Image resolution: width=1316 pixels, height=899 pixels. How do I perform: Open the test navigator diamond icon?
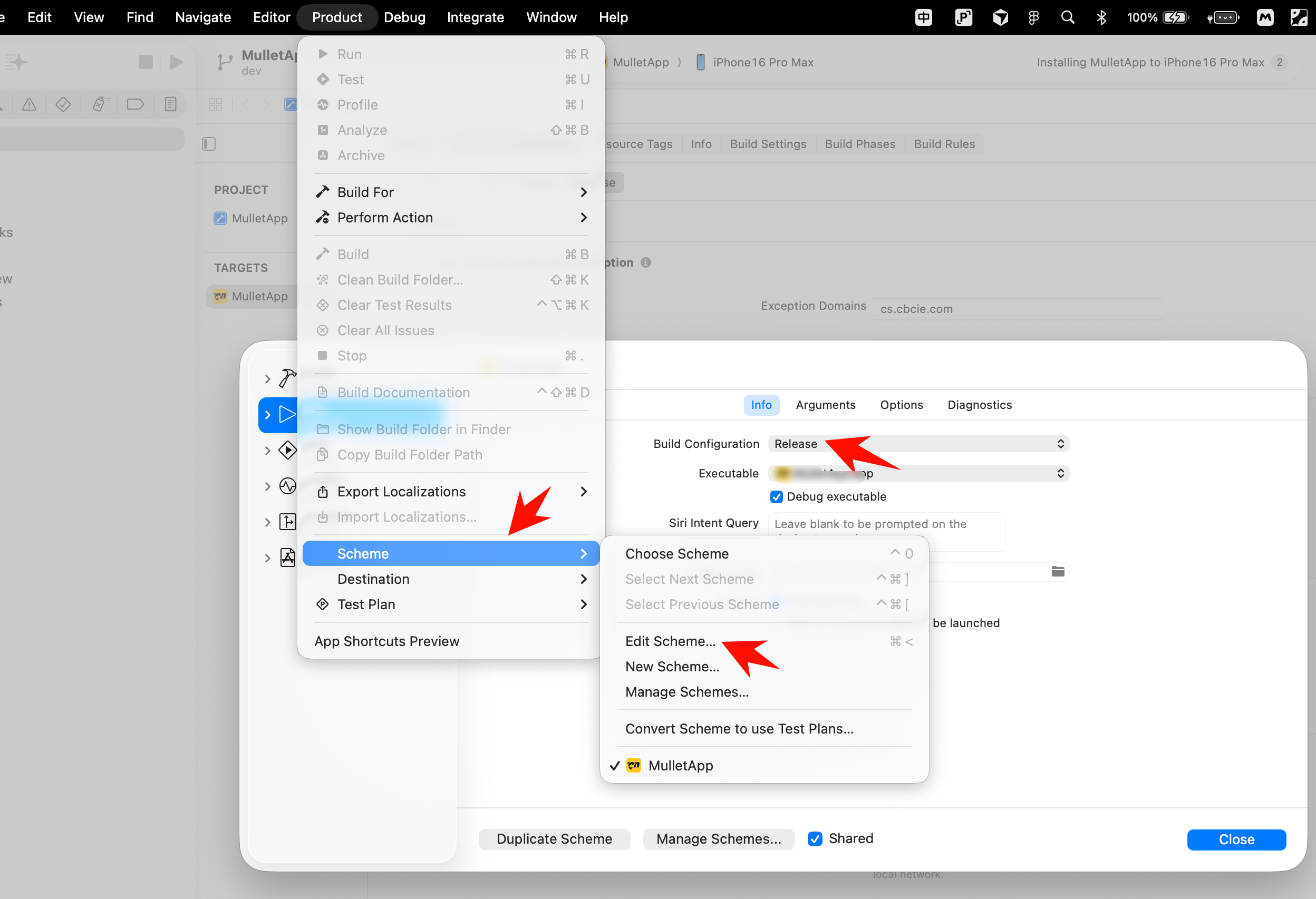[63, 104]
